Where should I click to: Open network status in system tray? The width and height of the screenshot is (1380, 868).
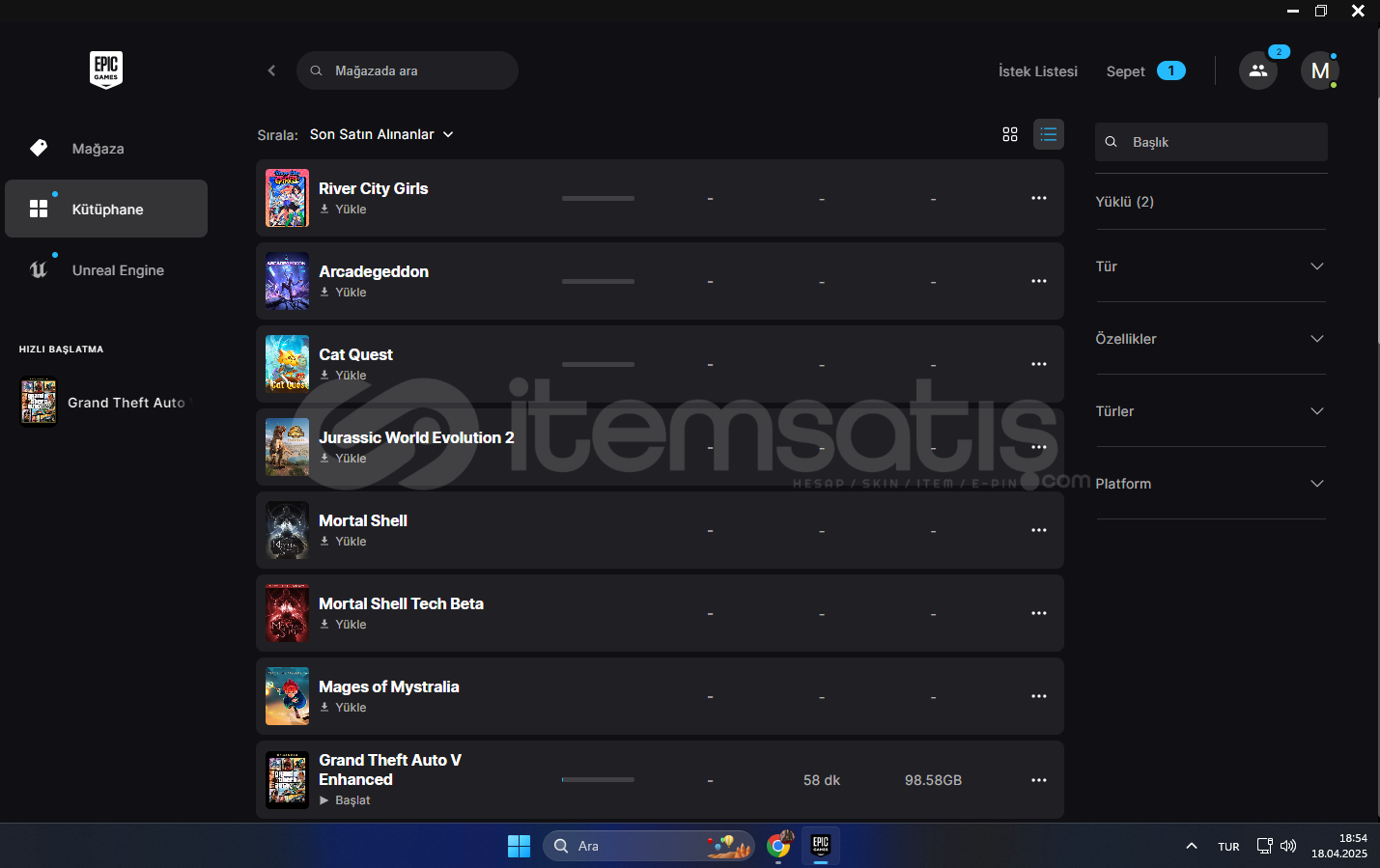1264,846
